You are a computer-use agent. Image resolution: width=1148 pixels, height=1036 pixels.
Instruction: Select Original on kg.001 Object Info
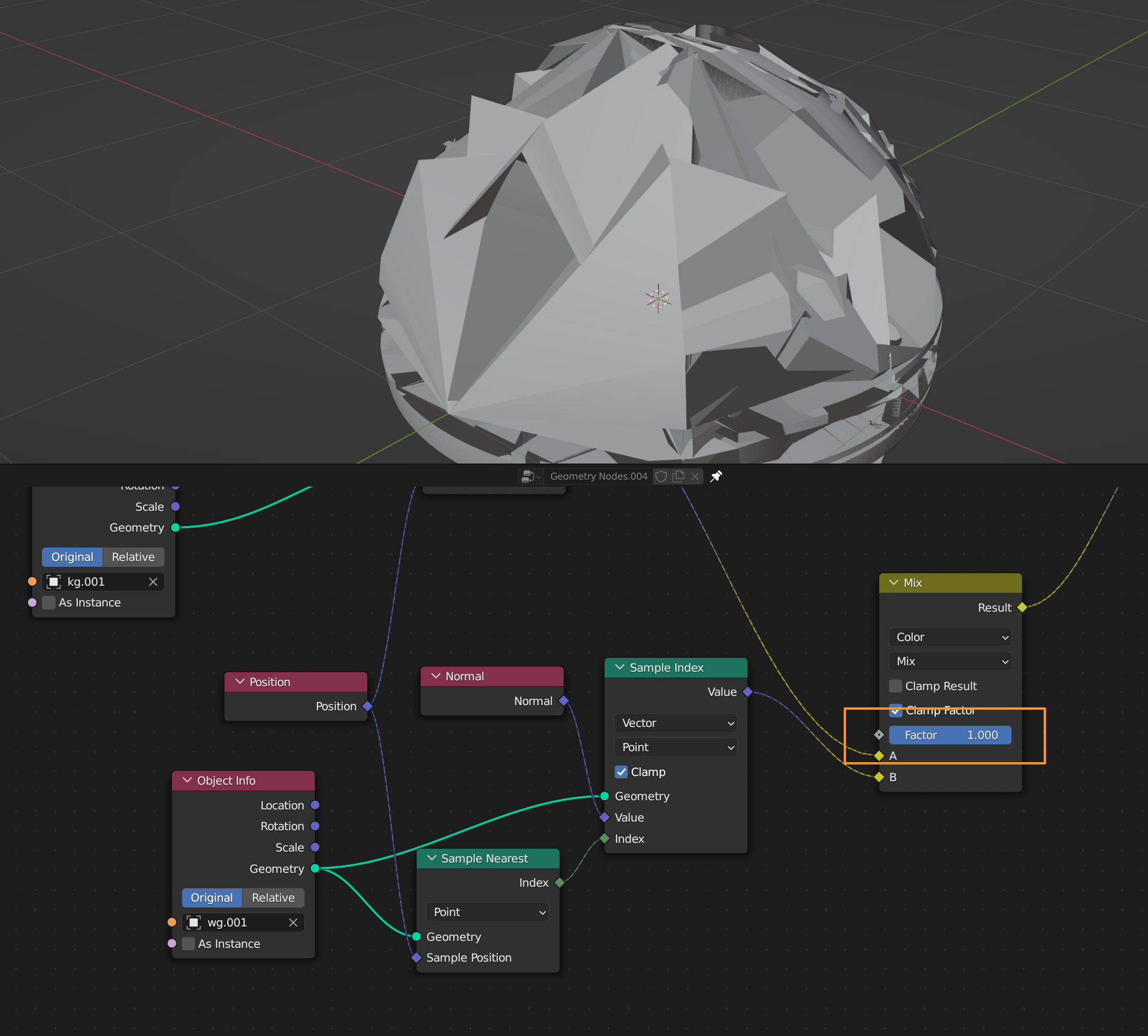[72, 557]
